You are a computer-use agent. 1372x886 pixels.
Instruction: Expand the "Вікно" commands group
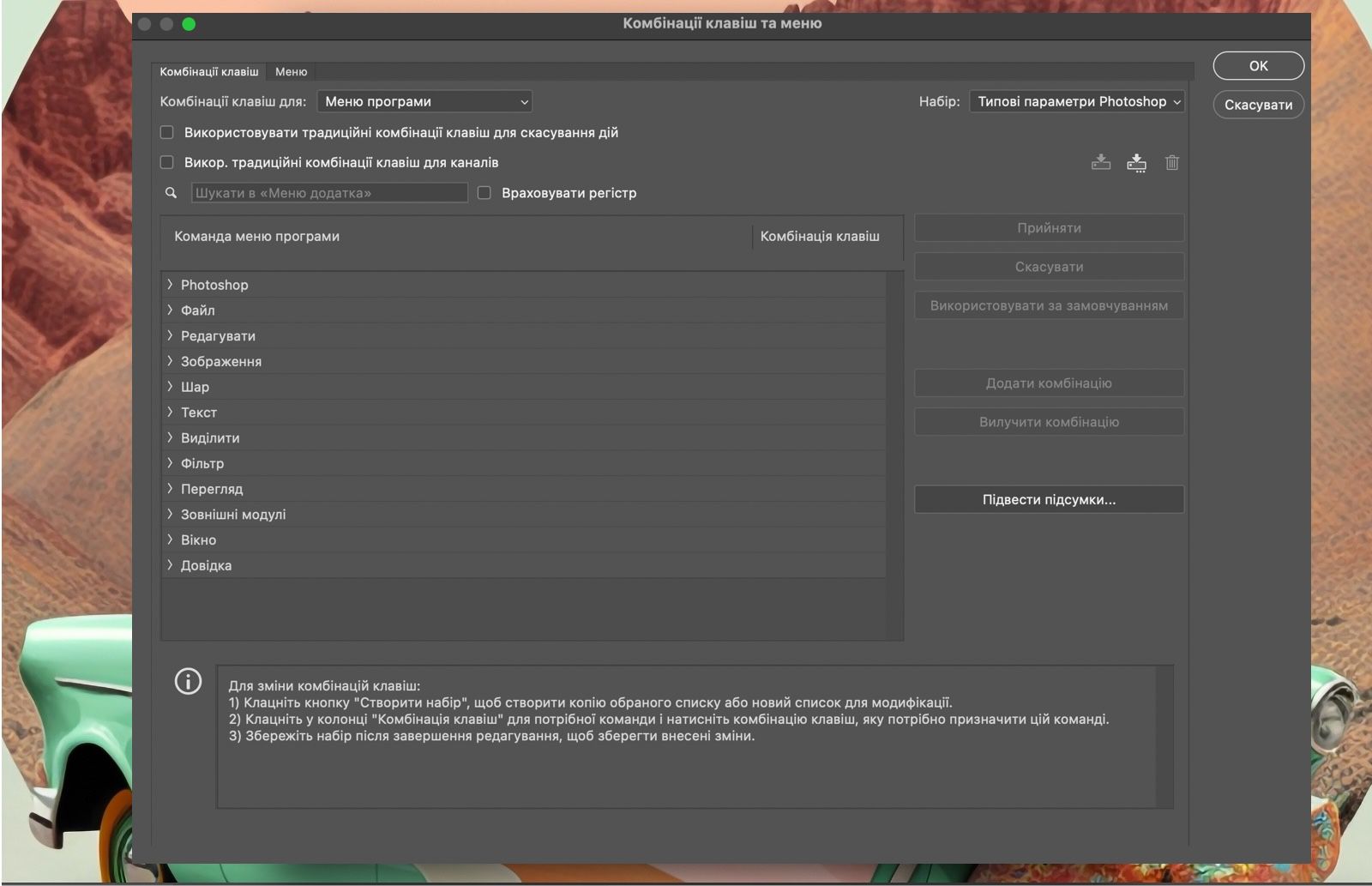point(170,539)
